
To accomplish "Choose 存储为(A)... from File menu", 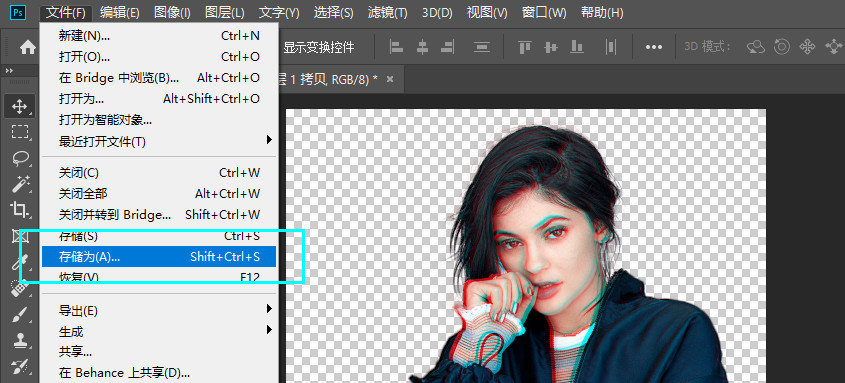I will coord(159,257).
